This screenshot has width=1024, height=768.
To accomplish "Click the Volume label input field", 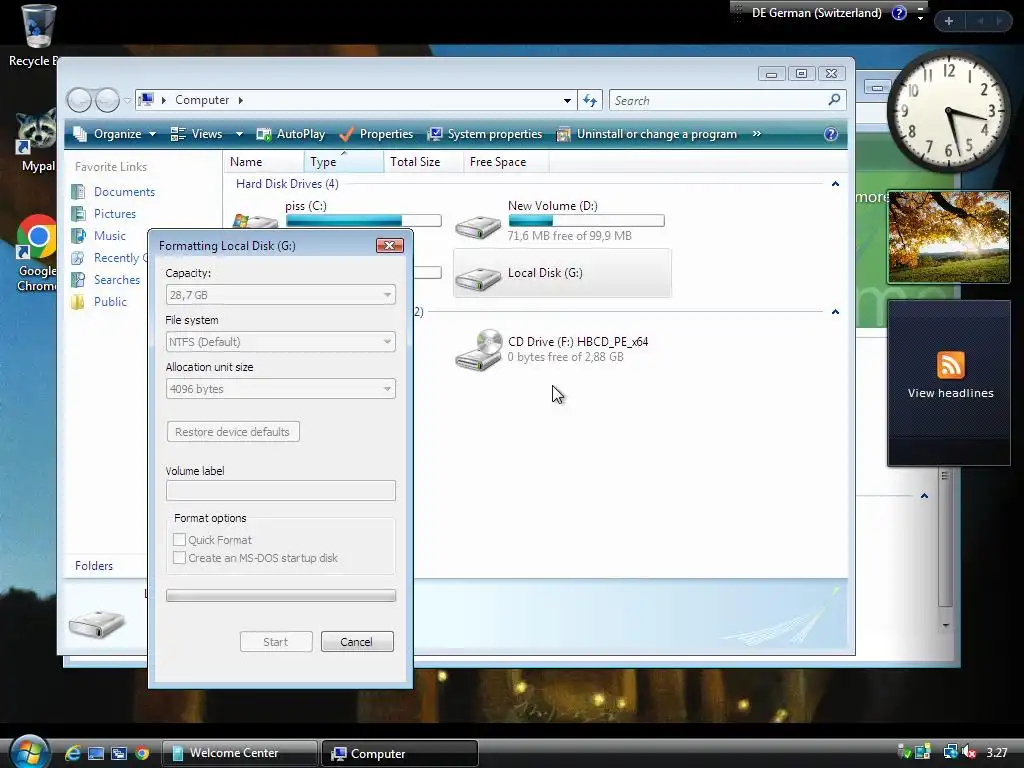I will [x=281, y=490].
